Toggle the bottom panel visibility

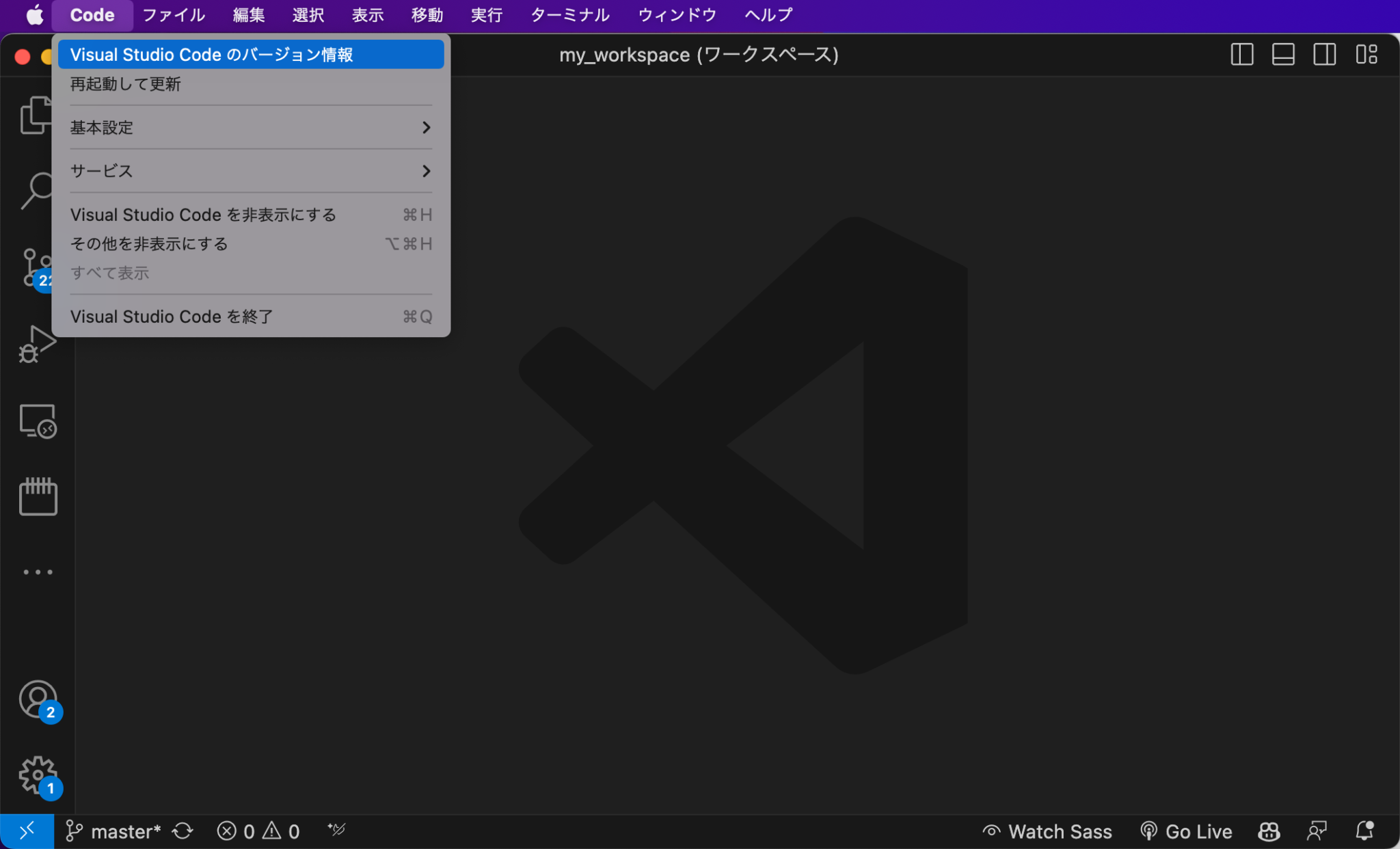(1282, 55)
